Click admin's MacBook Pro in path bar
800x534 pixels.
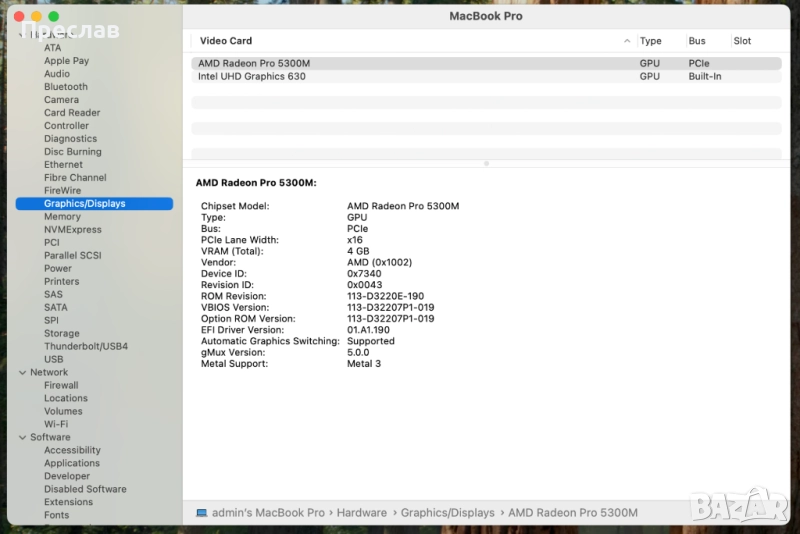[x=268, y=513]
